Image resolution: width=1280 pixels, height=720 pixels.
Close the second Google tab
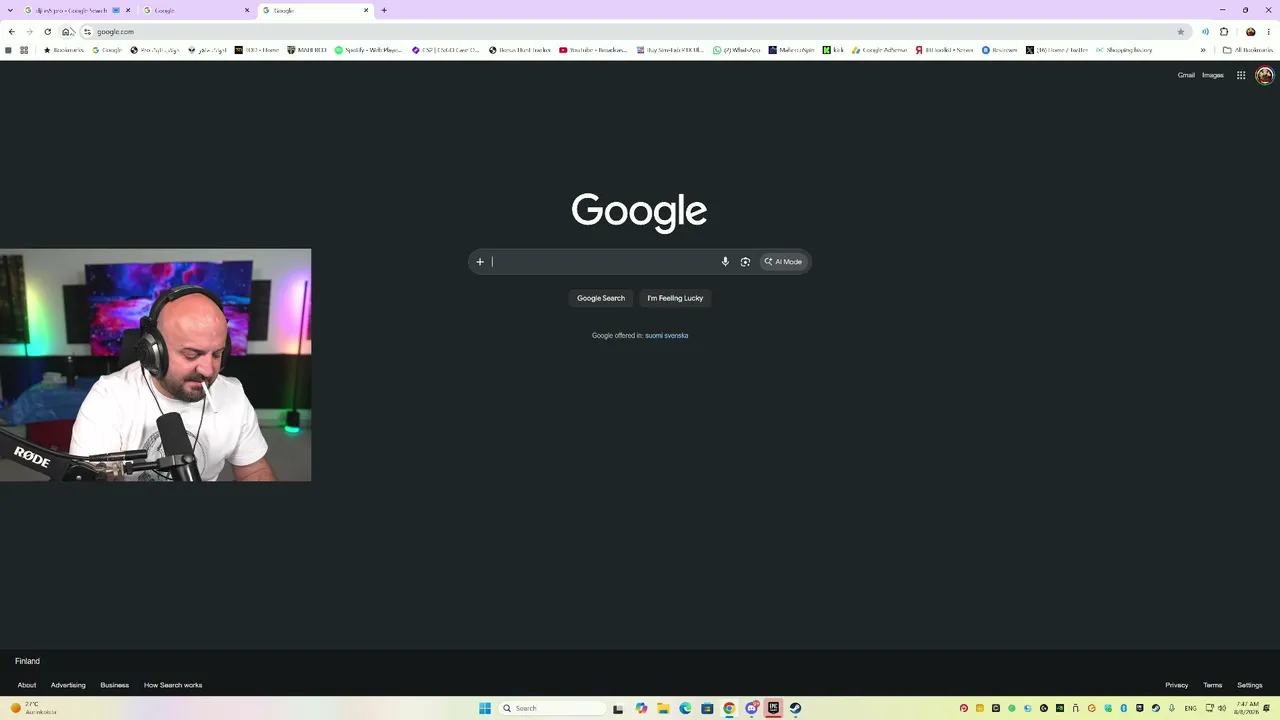coord(247,10)
